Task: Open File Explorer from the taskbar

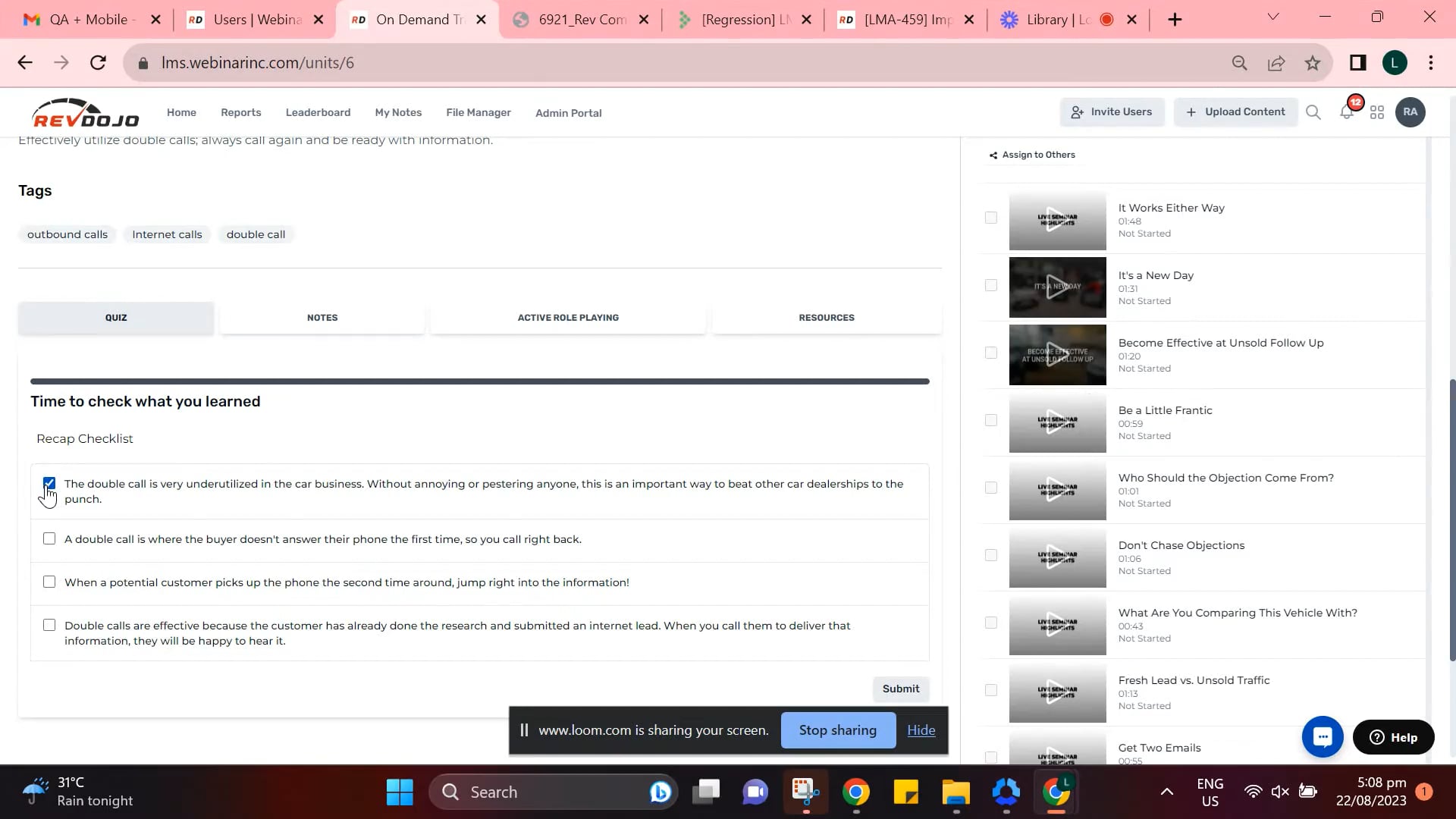Action: point(956,792)
